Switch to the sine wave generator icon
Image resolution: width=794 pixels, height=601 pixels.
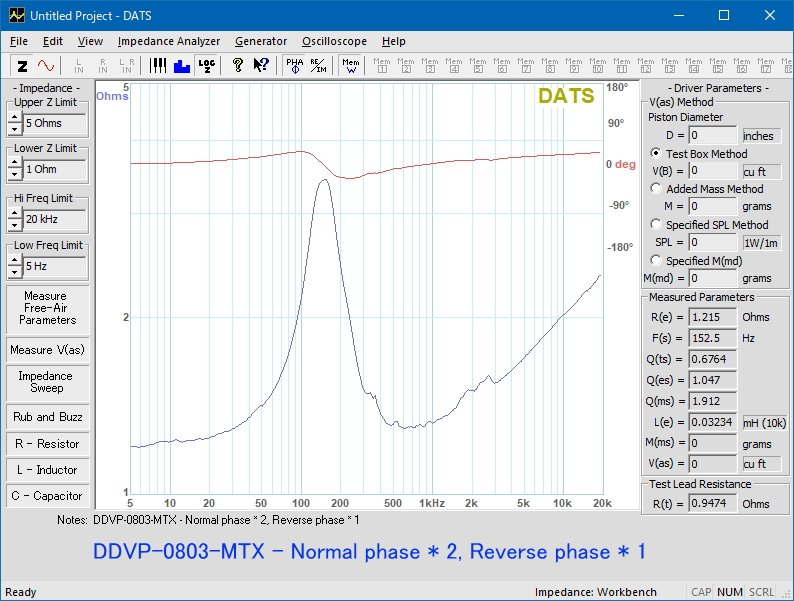coord(46,66)
